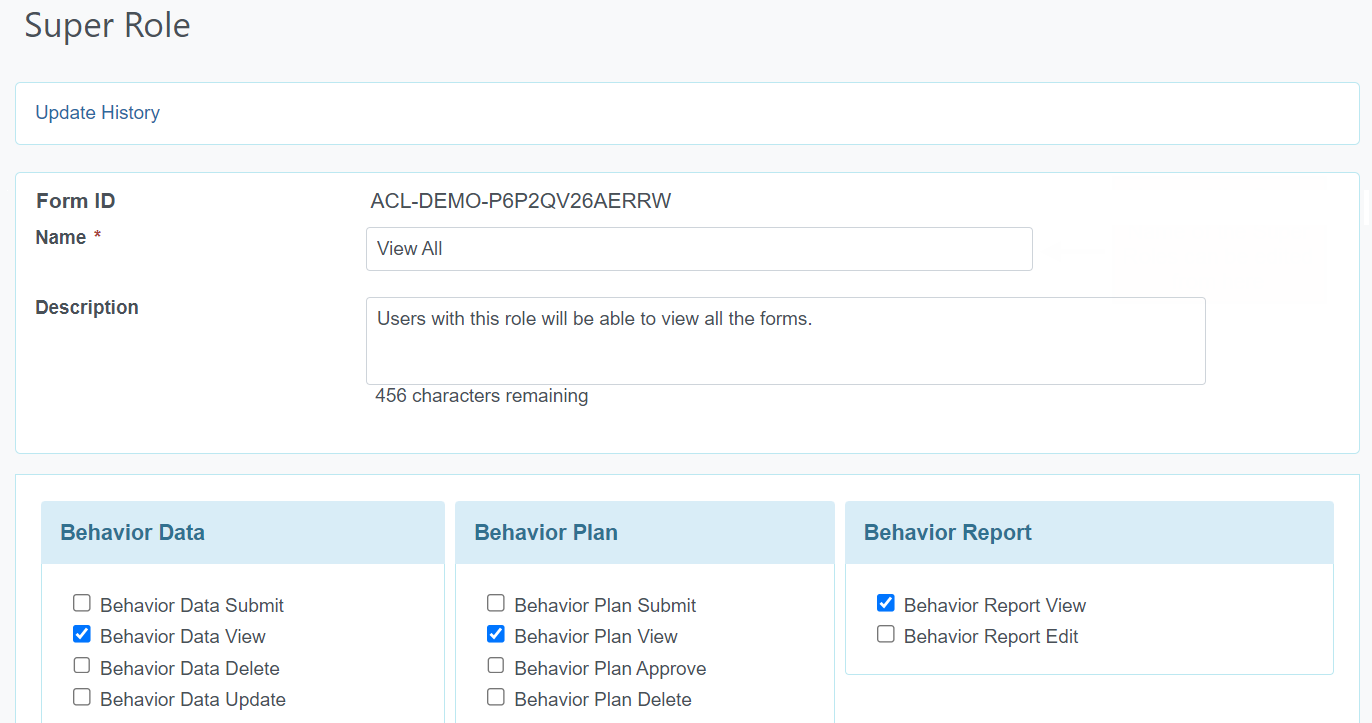Open the Update History link

tap(97, 113)
